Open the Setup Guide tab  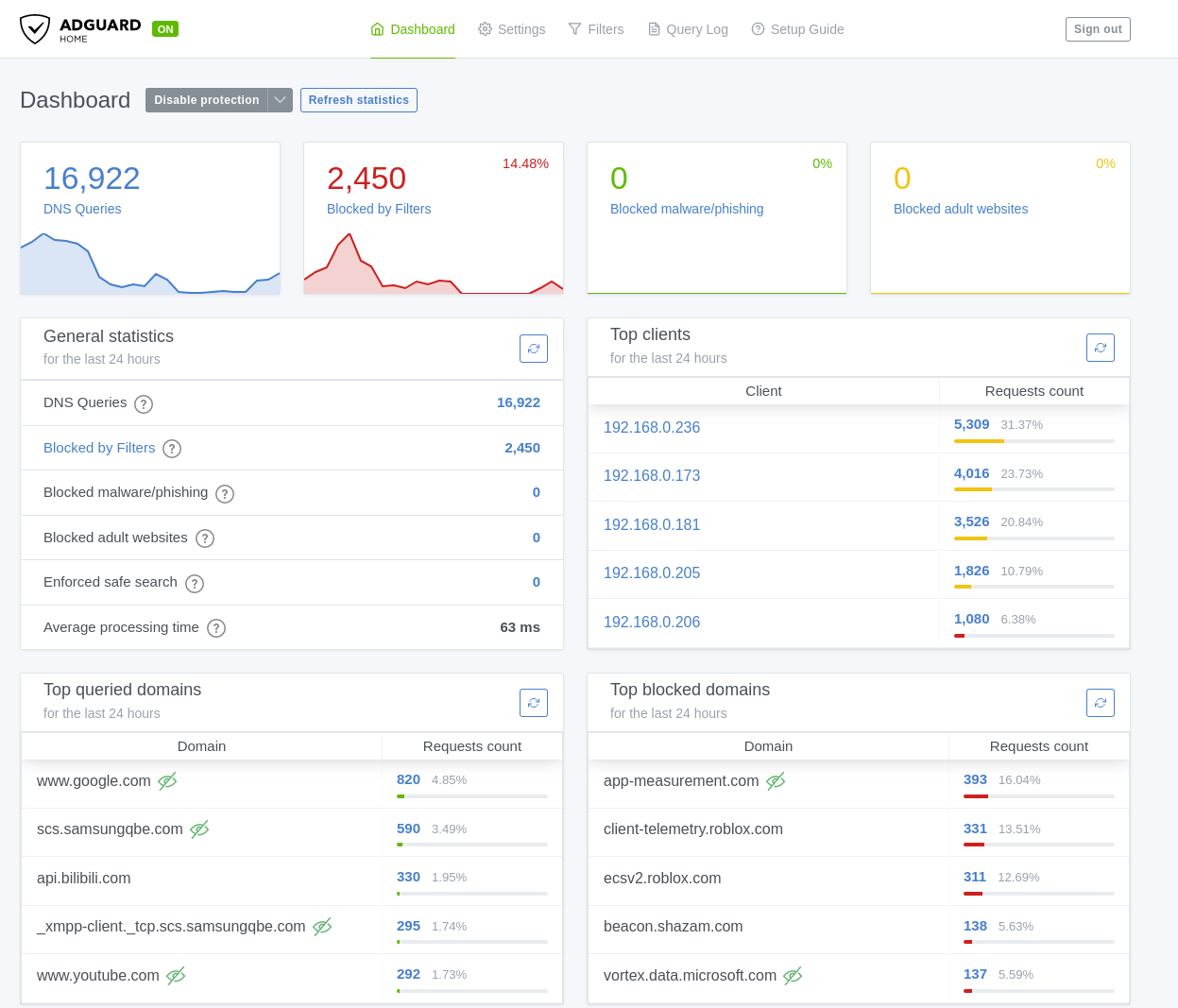point(797,29)
